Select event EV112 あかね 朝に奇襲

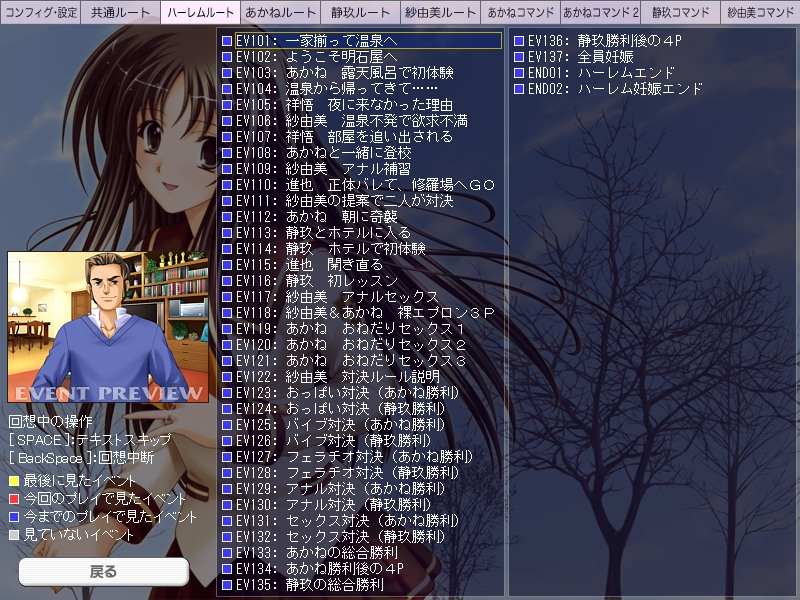click(316, 216)
